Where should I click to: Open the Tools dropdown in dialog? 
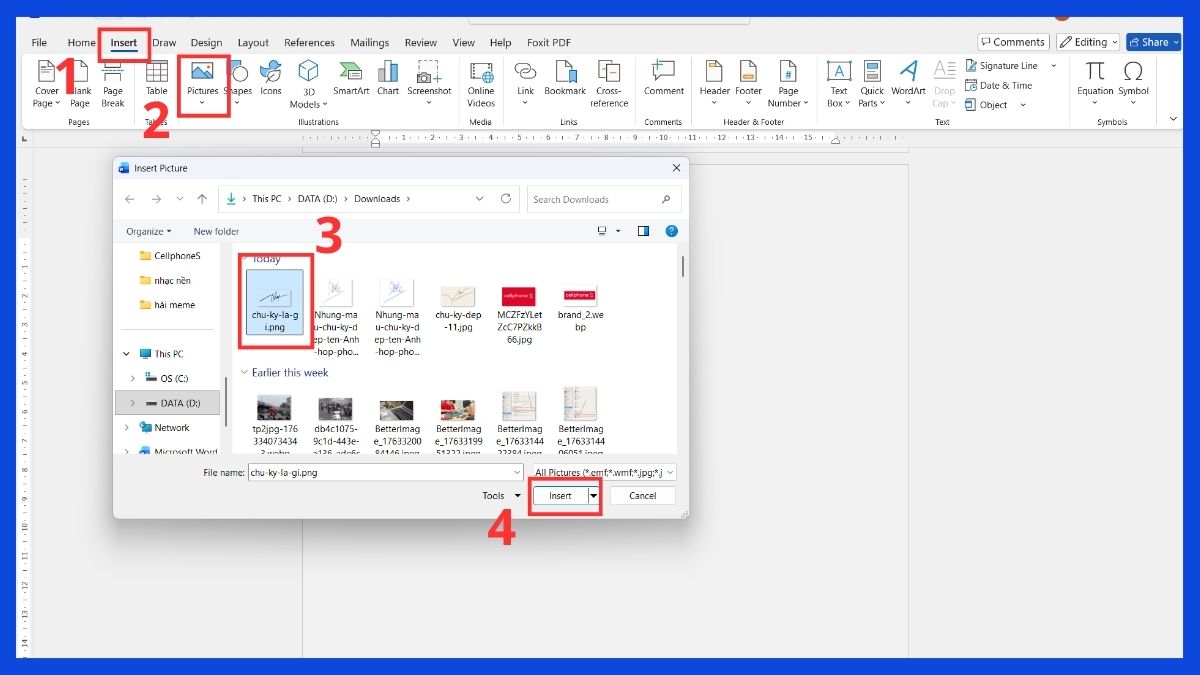(x=501, y=495)
